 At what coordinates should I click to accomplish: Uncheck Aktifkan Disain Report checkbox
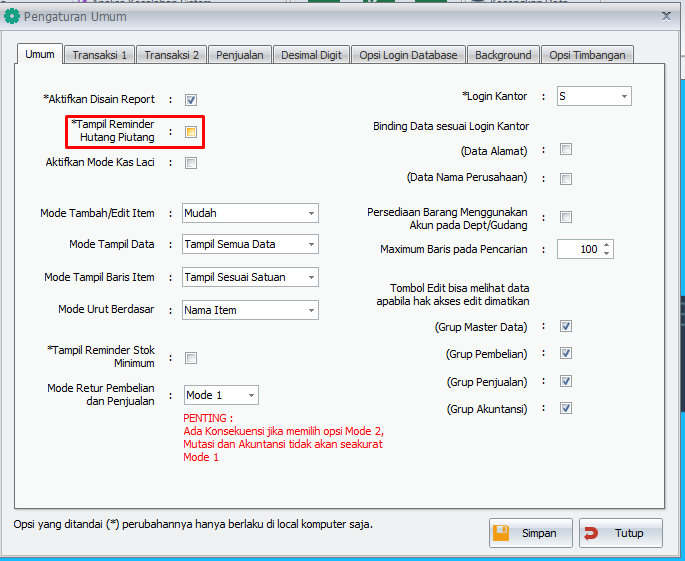tap(191, 100)
